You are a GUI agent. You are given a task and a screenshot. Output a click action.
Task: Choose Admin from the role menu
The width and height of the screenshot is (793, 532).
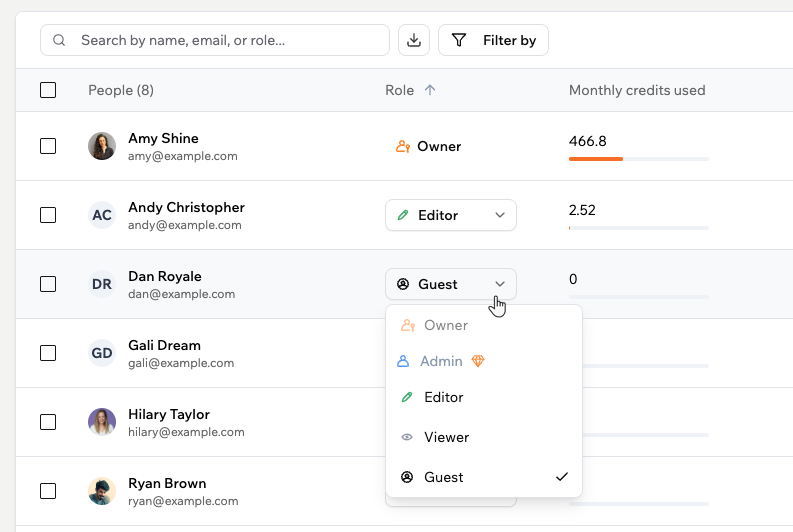(484, 361)
